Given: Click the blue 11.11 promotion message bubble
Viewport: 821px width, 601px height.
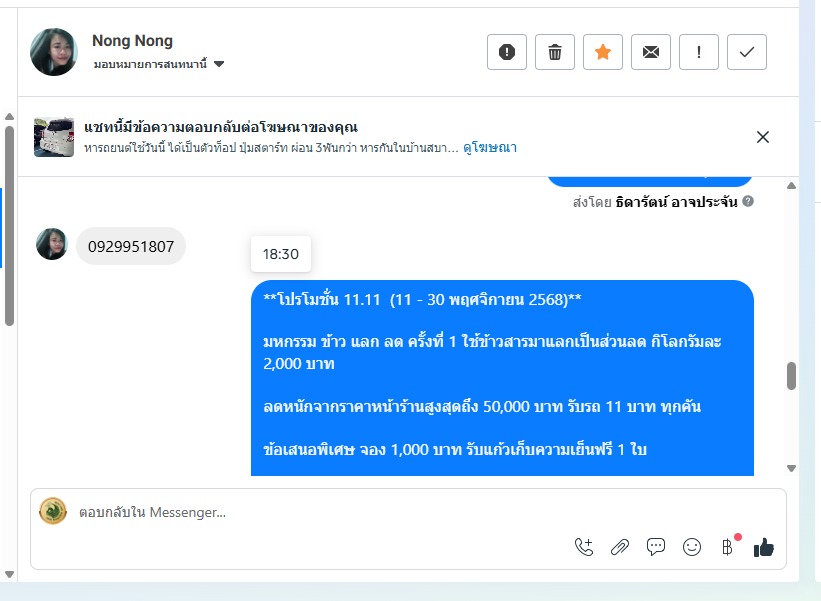Looking at the screenshot, I should coord(502,378).
